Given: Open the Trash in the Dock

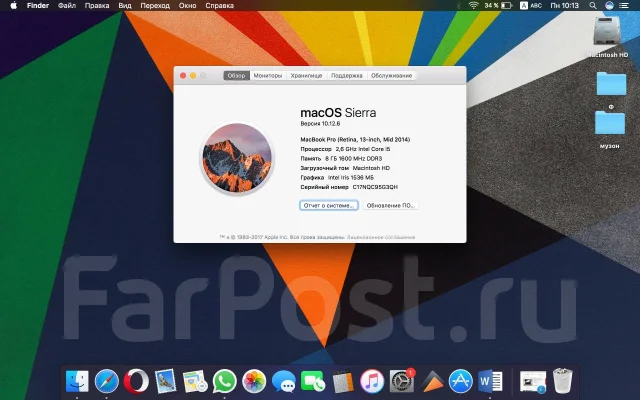Looking at the screenshot, I should pos(562,381).
